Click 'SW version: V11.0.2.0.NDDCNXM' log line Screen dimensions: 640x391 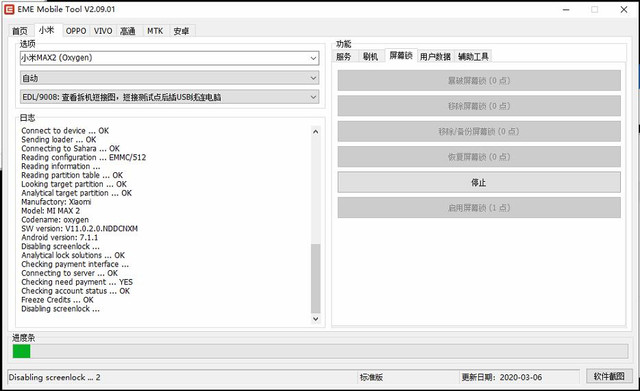[80, 229]
